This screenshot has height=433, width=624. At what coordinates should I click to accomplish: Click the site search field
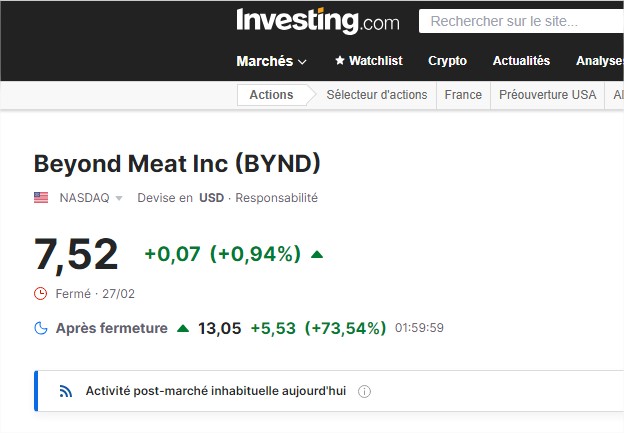(x=520, y=21)
